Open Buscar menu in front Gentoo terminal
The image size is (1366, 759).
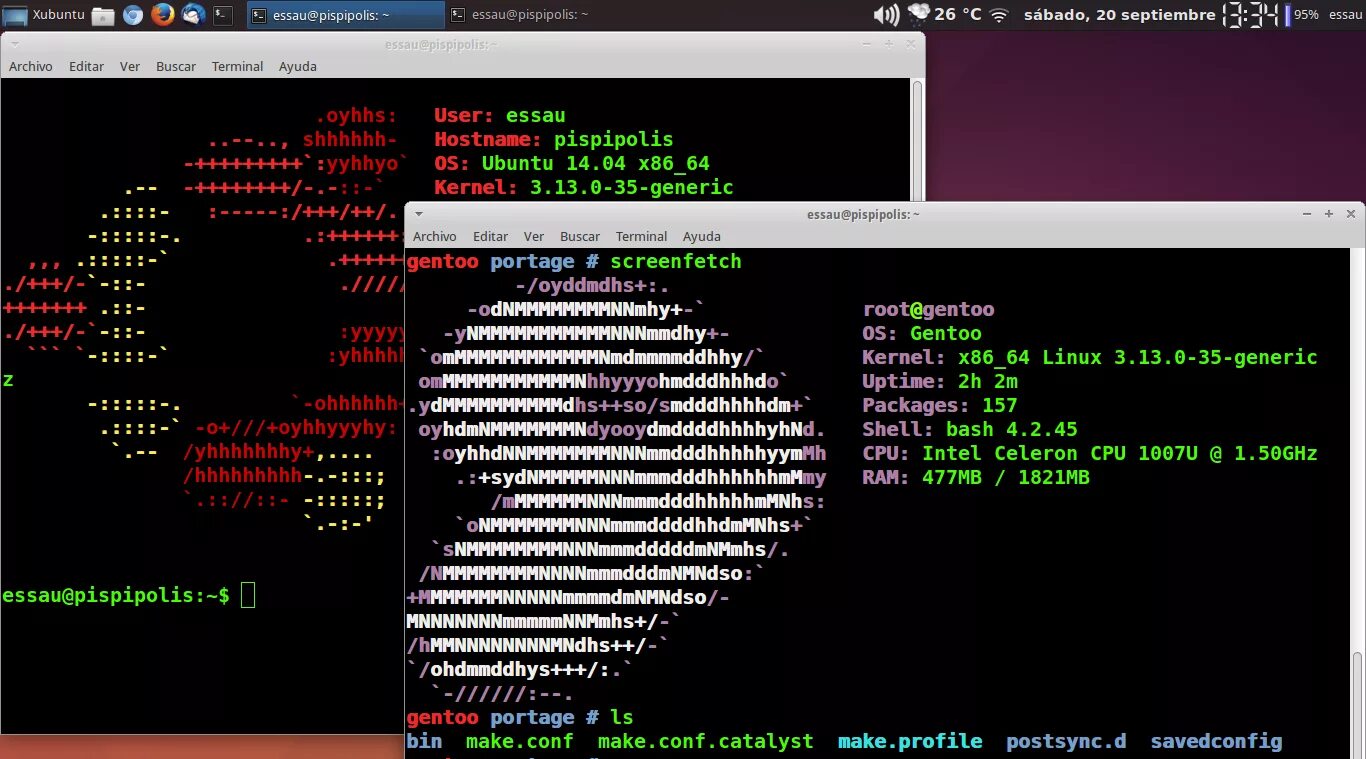[580, 236]
